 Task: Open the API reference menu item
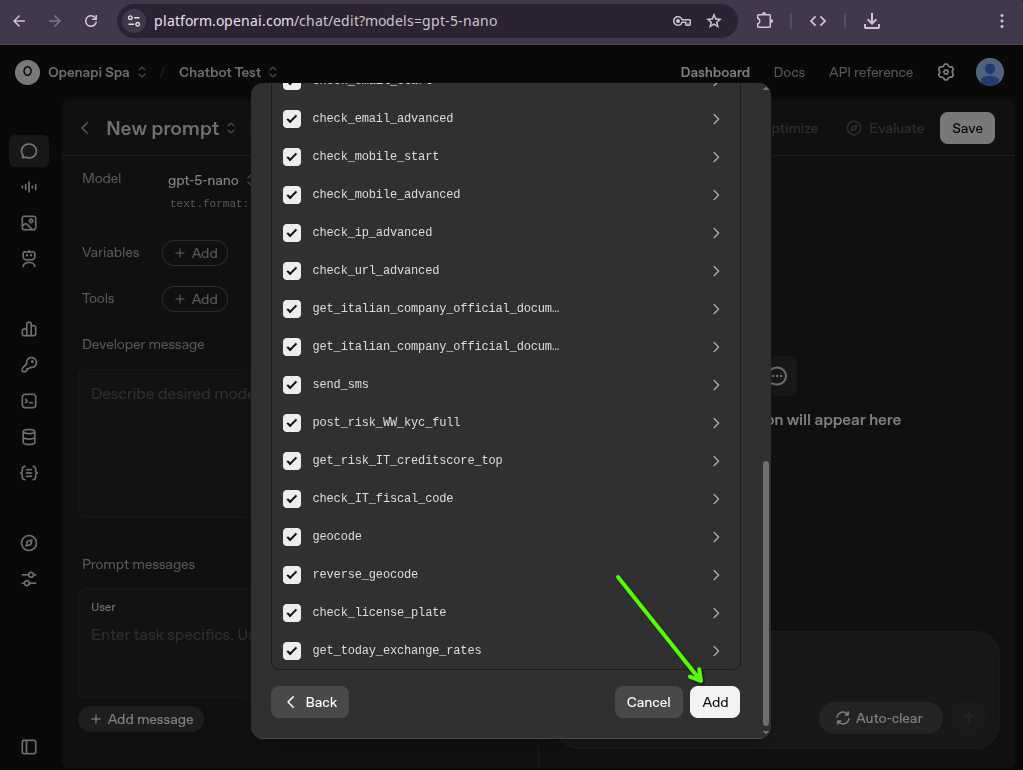(870, 72)
